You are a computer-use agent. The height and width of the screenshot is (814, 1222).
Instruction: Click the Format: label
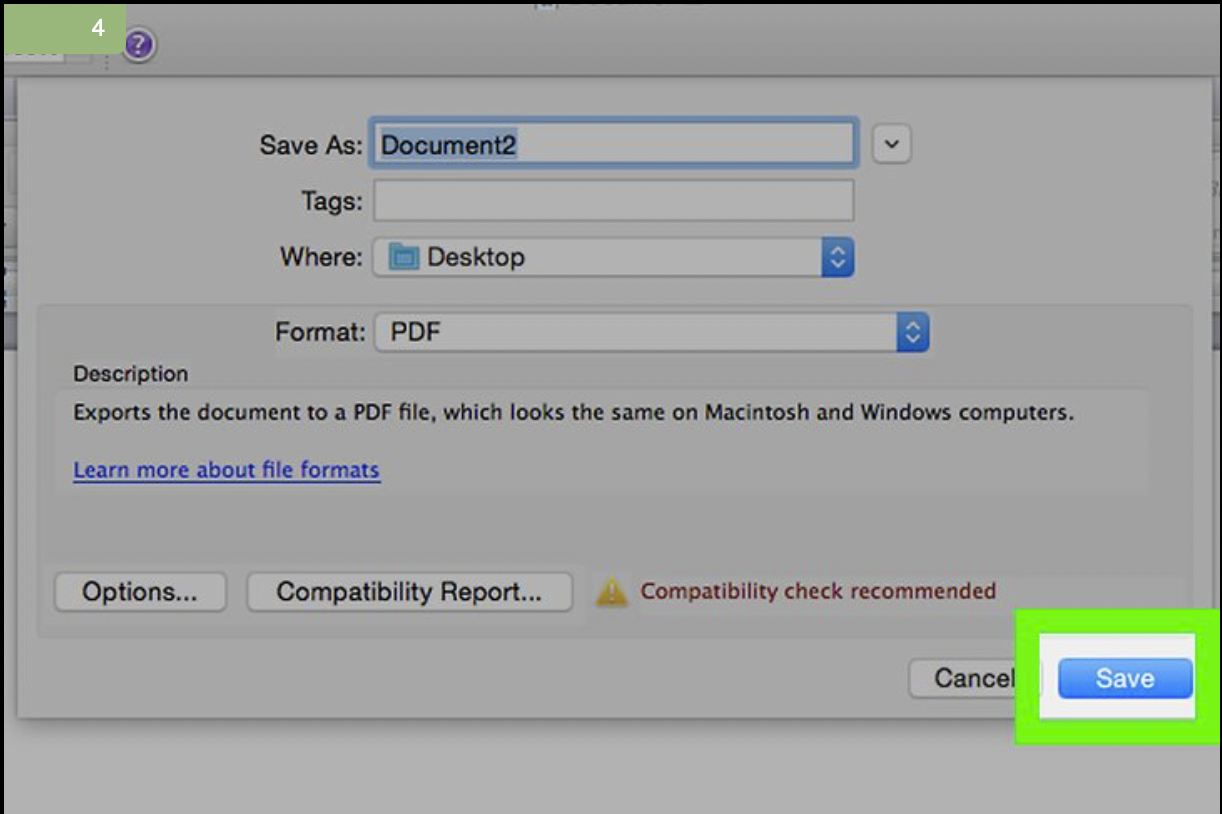pos(320,333)
